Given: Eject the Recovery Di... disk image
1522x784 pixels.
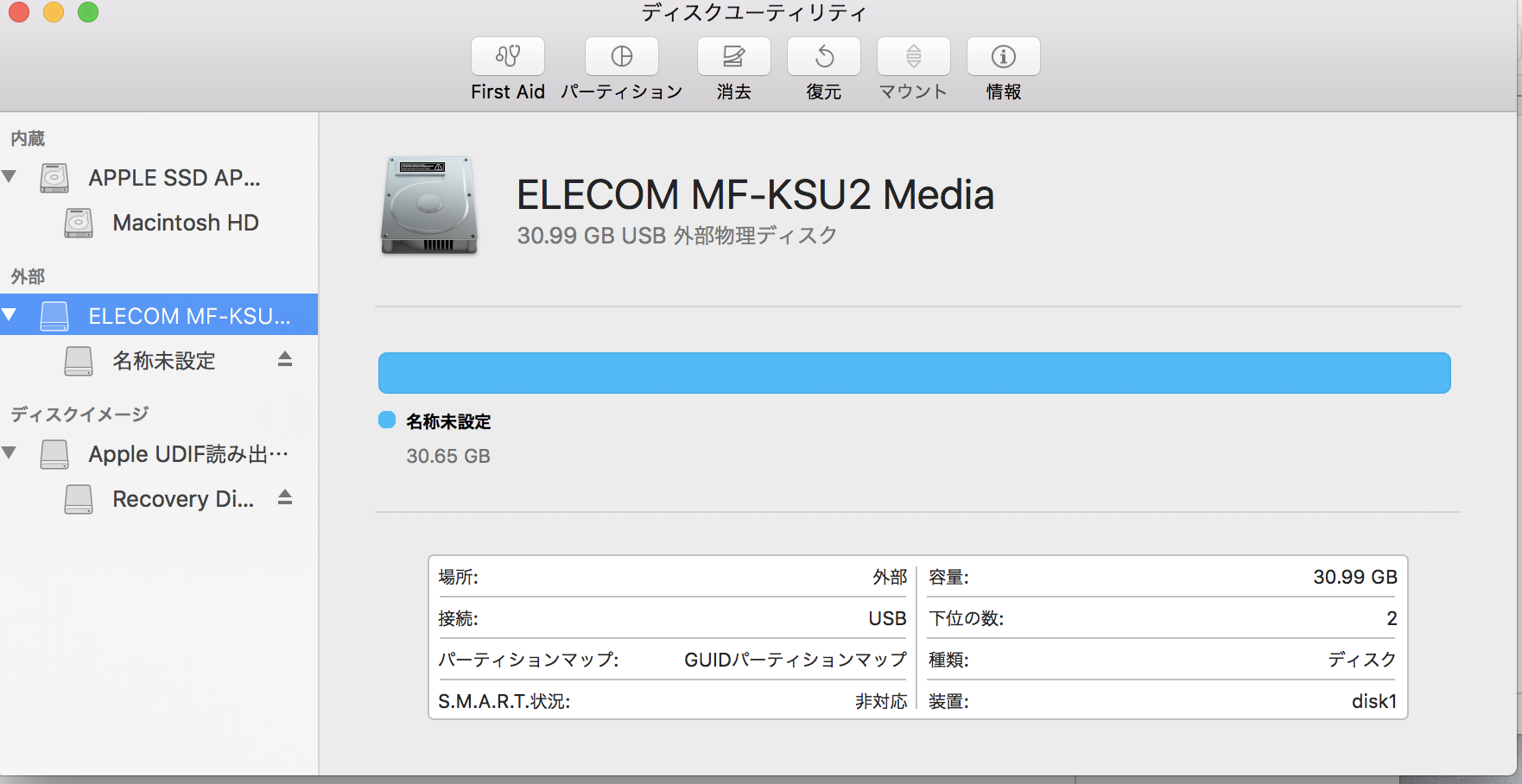Looking at the screenshot, I should click(285, 497).
